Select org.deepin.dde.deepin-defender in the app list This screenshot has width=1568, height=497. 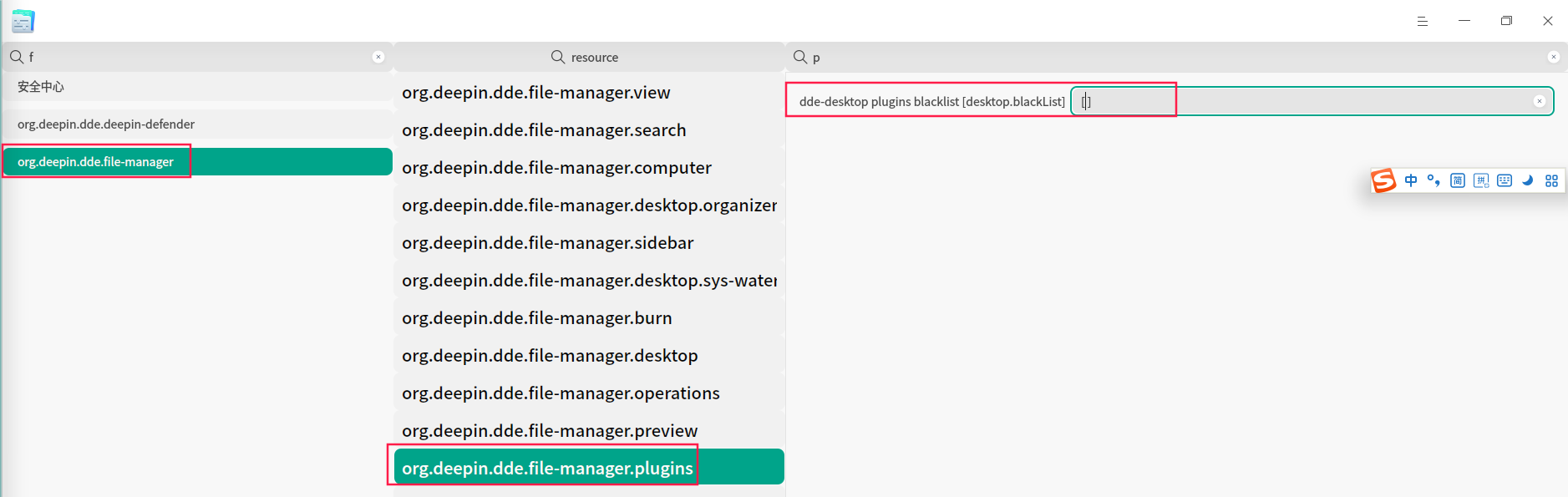pos(197,124)
